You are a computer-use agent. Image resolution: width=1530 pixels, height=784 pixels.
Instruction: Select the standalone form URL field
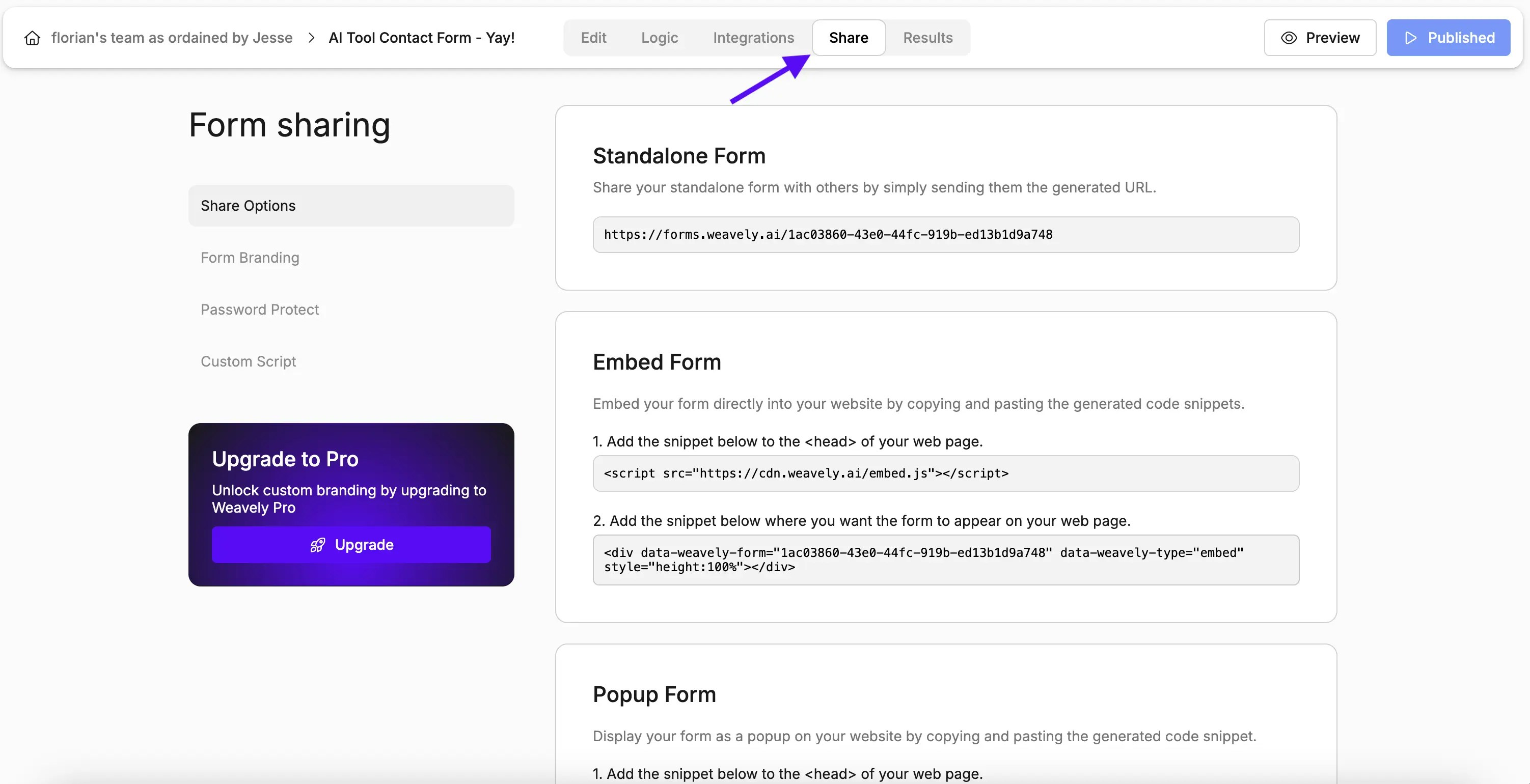point(946,234)
